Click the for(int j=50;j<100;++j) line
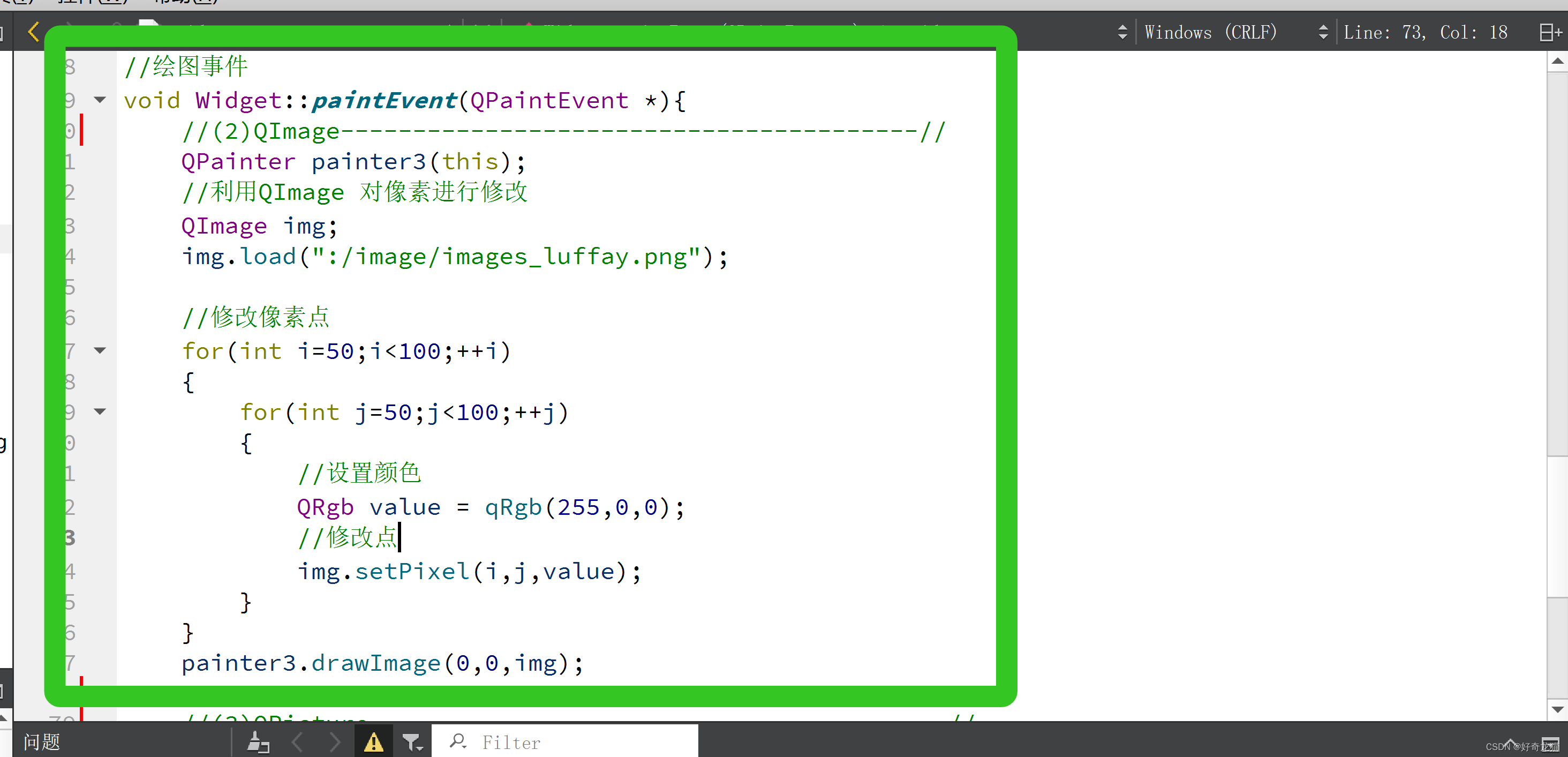This screenshot has width=1568, height=757. click(x=404, y=413)
